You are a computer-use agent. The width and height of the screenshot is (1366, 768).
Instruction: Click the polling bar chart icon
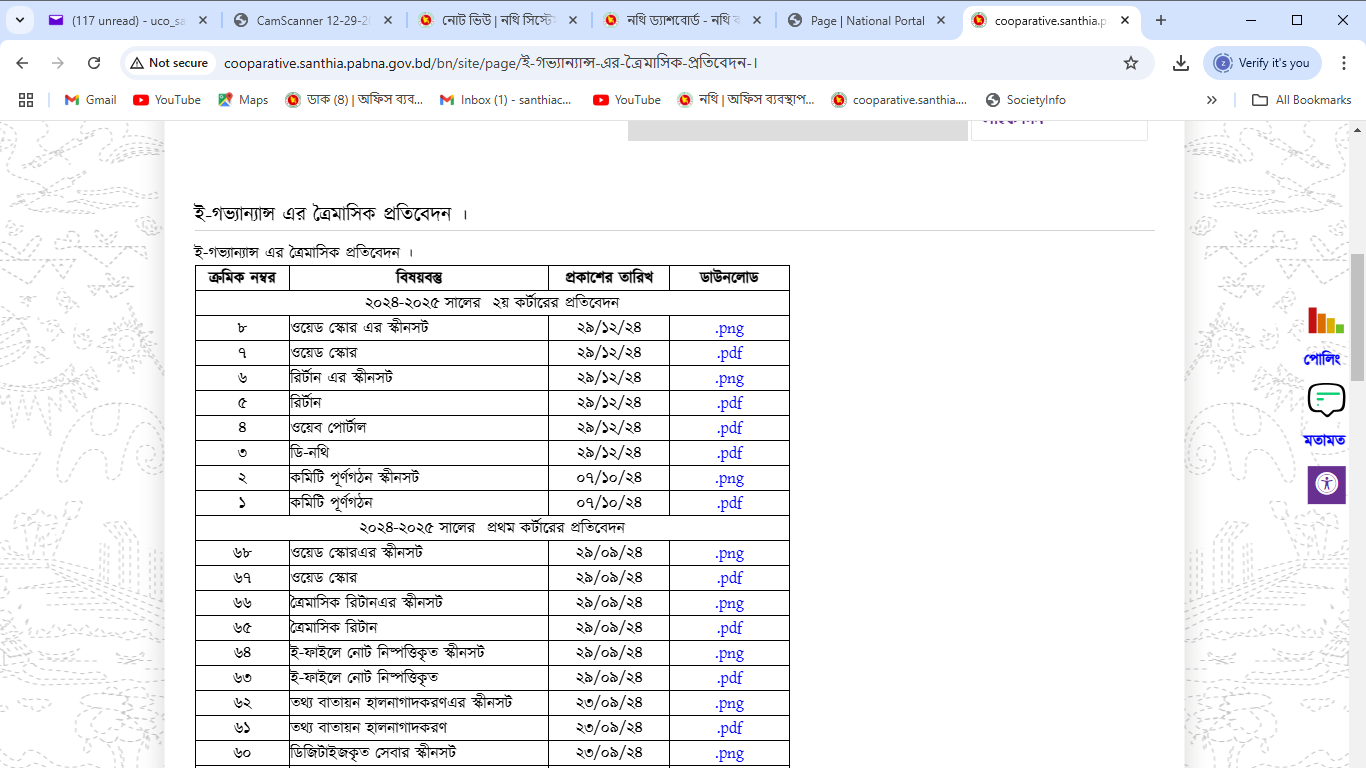[x=1326, y=321]
